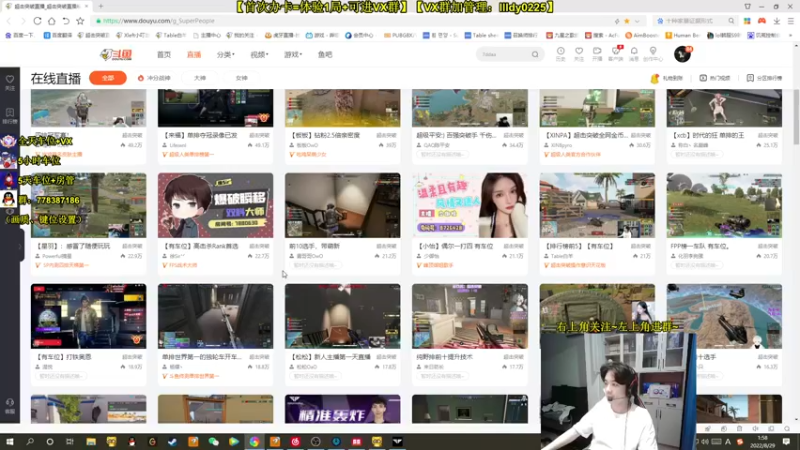Open the 温柔且有趣 pink stream thumbnail
The height and width of the screenshot is (450, 800).
pos(470,205)
